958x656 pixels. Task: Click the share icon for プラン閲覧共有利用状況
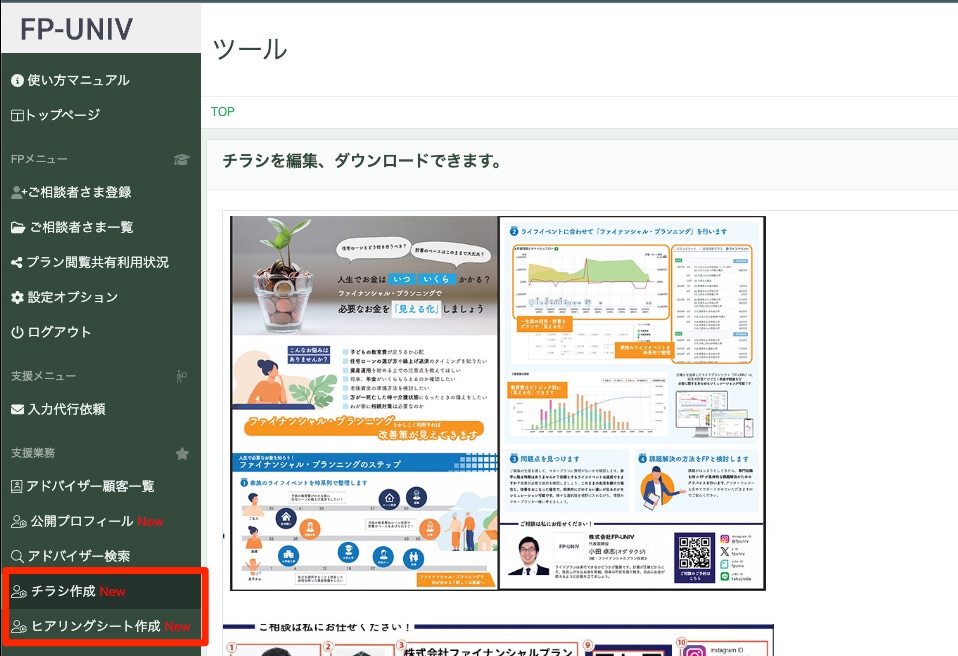(x=17, y=262)
